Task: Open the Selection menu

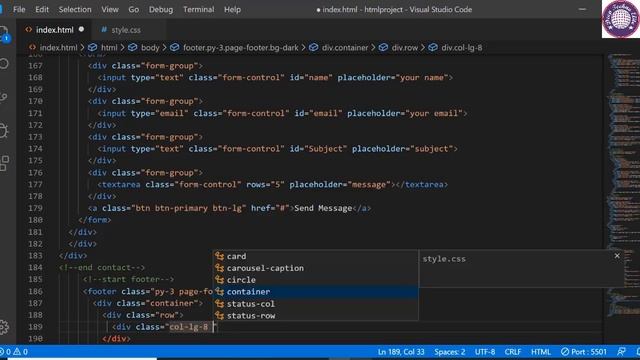Action: click(75, 9)
